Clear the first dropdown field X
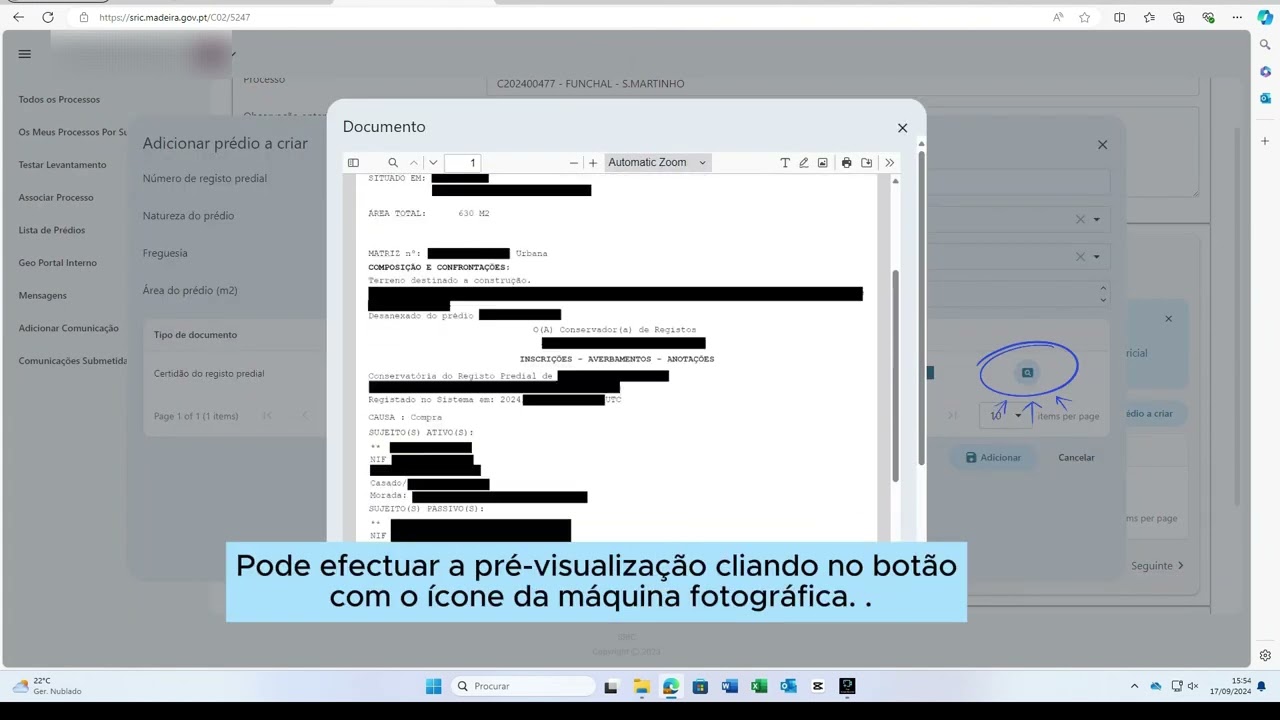Viewport: 1280px width, 720px height. click(1080, 219)
